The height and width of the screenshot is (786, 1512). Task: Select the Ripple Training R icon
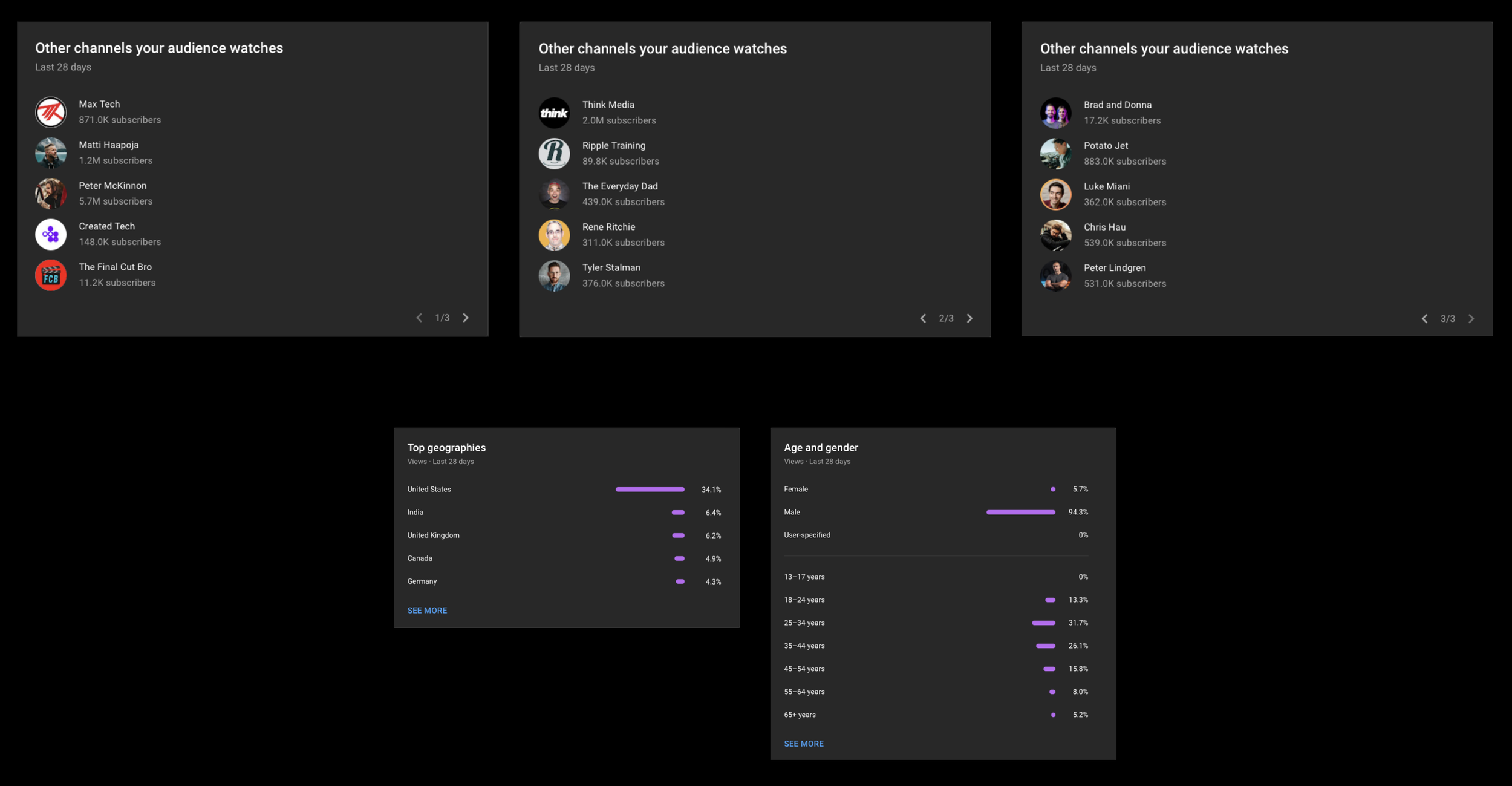[x=554, y=154]
